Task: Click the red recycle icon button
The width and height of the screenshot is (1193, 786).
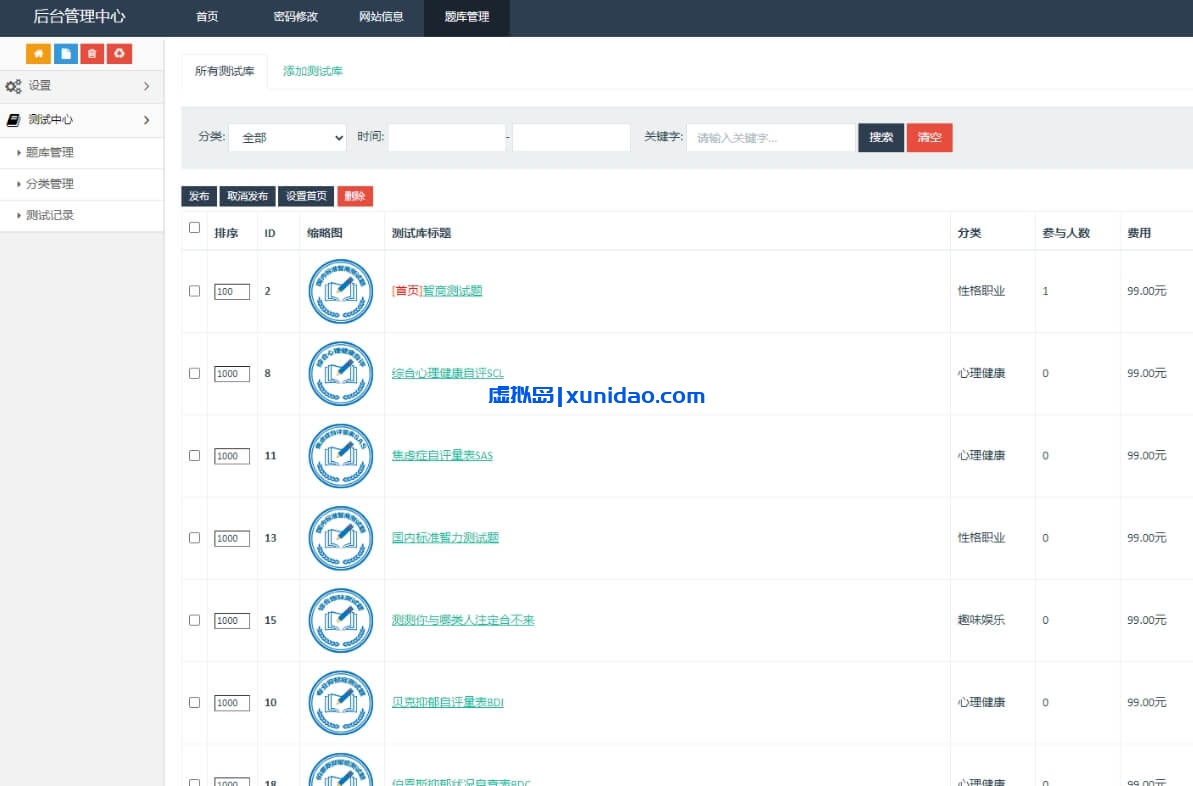Action: click(x=119, y=54)
